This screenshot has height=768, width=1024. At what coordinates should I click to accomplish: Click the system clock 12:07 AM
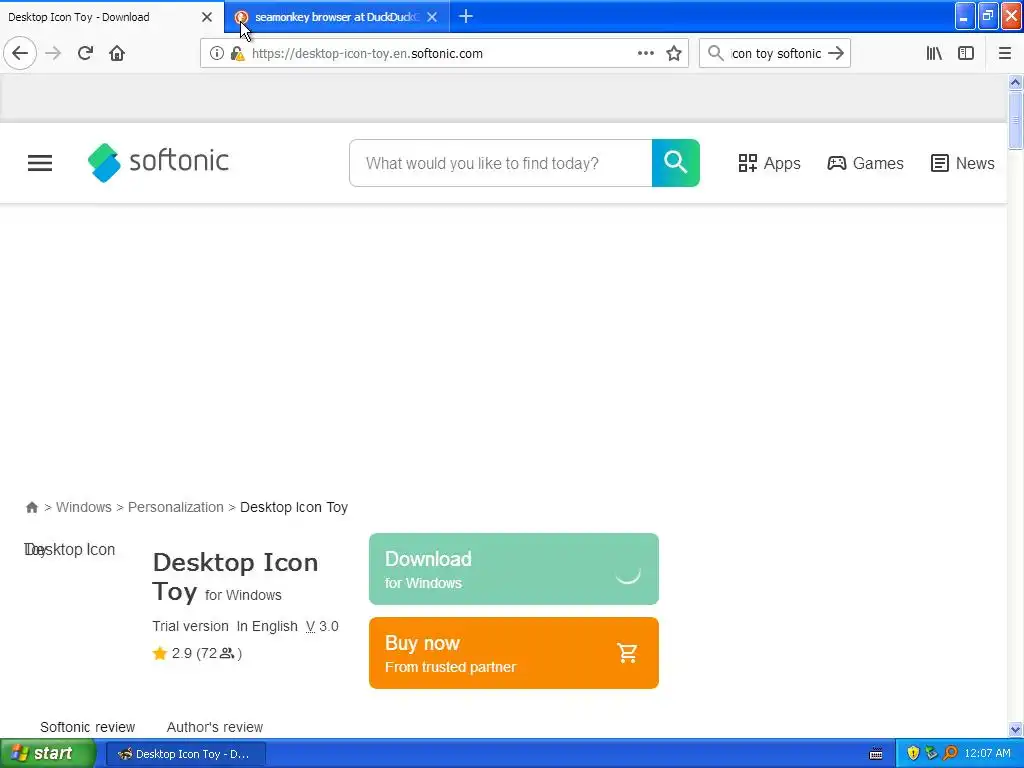(987, 754)
